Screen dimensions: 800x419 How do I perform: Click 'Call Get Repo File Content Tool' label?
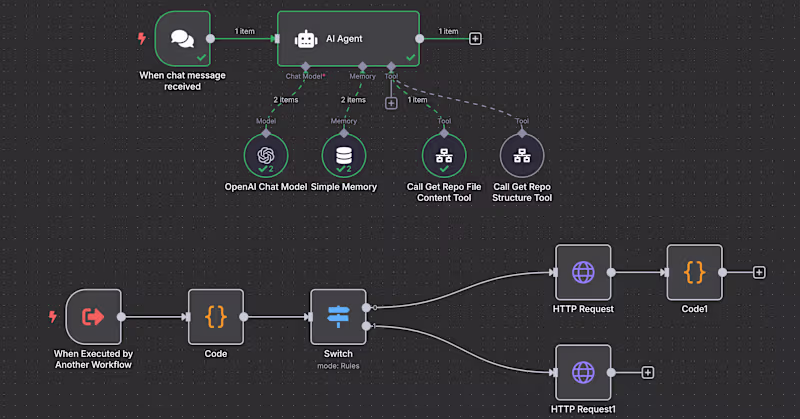click(x=444, y=192)
